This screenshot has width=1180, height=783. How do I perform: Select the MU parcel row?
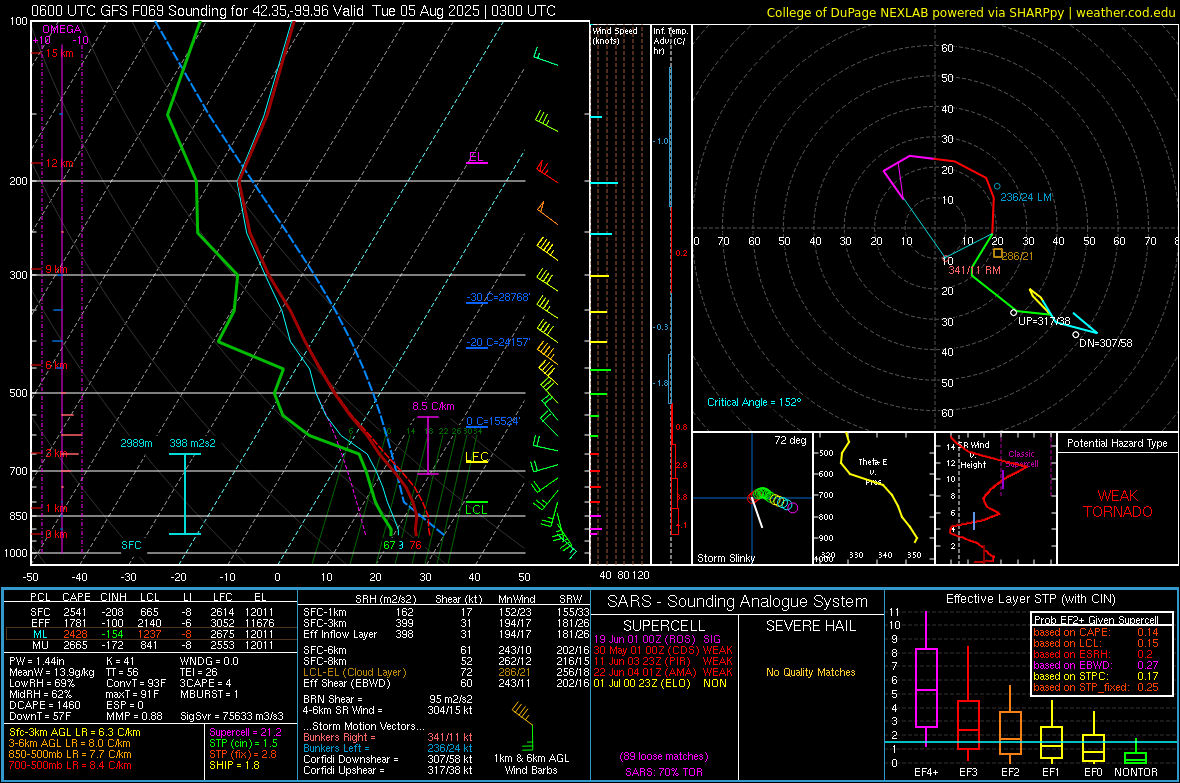point(151,645)
